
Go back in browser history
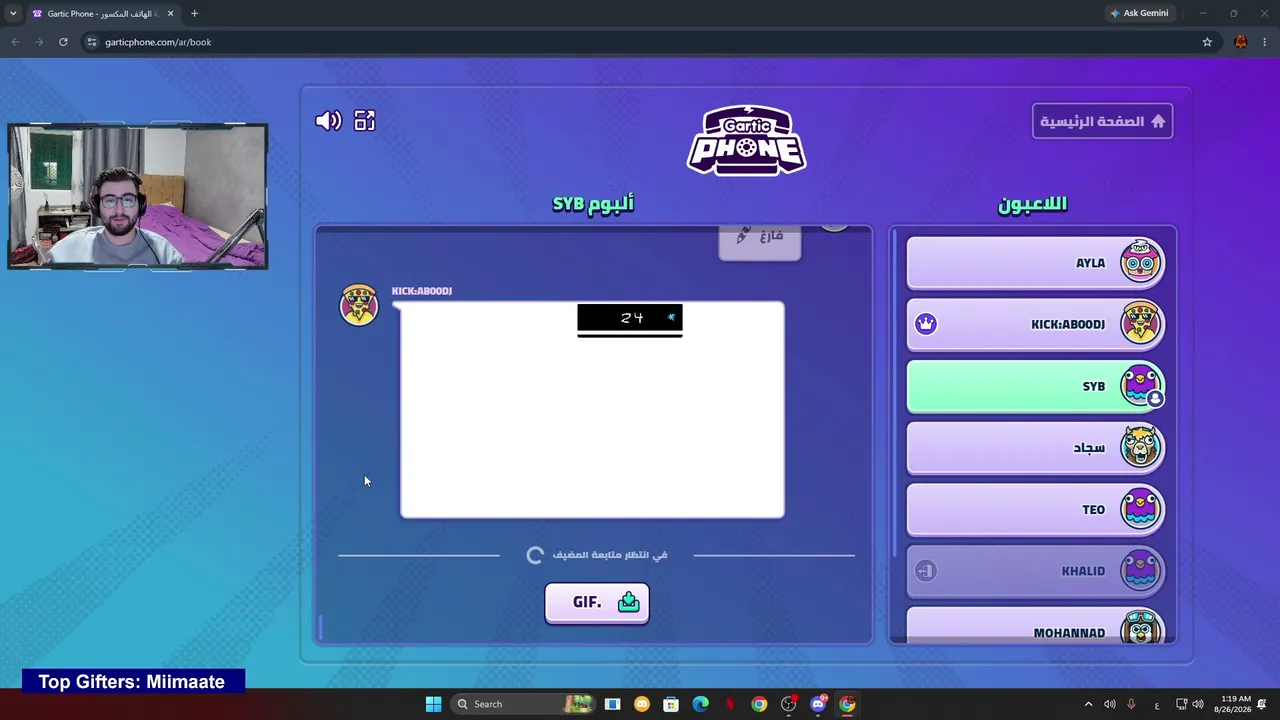15,42
